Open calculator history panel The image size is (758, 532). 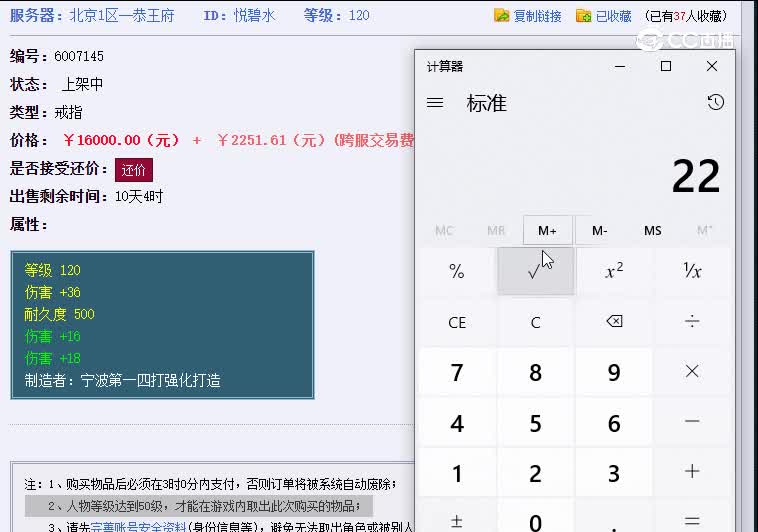click(715, 102)
